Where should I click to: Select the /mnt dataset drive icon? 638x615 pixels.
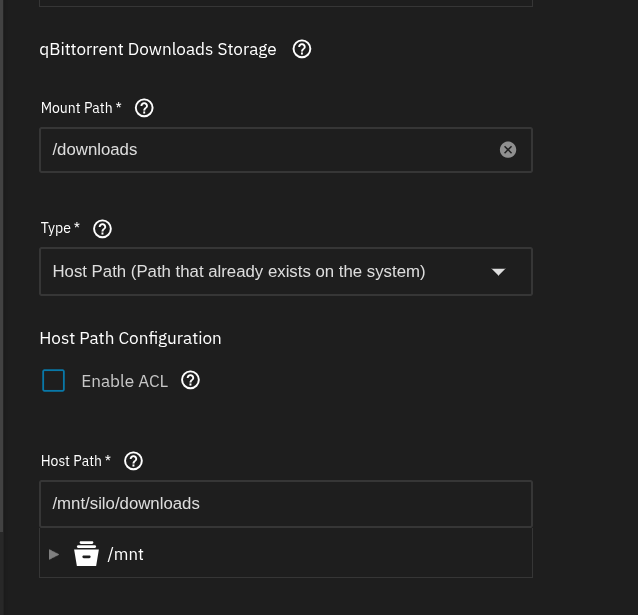click(86, 554)
